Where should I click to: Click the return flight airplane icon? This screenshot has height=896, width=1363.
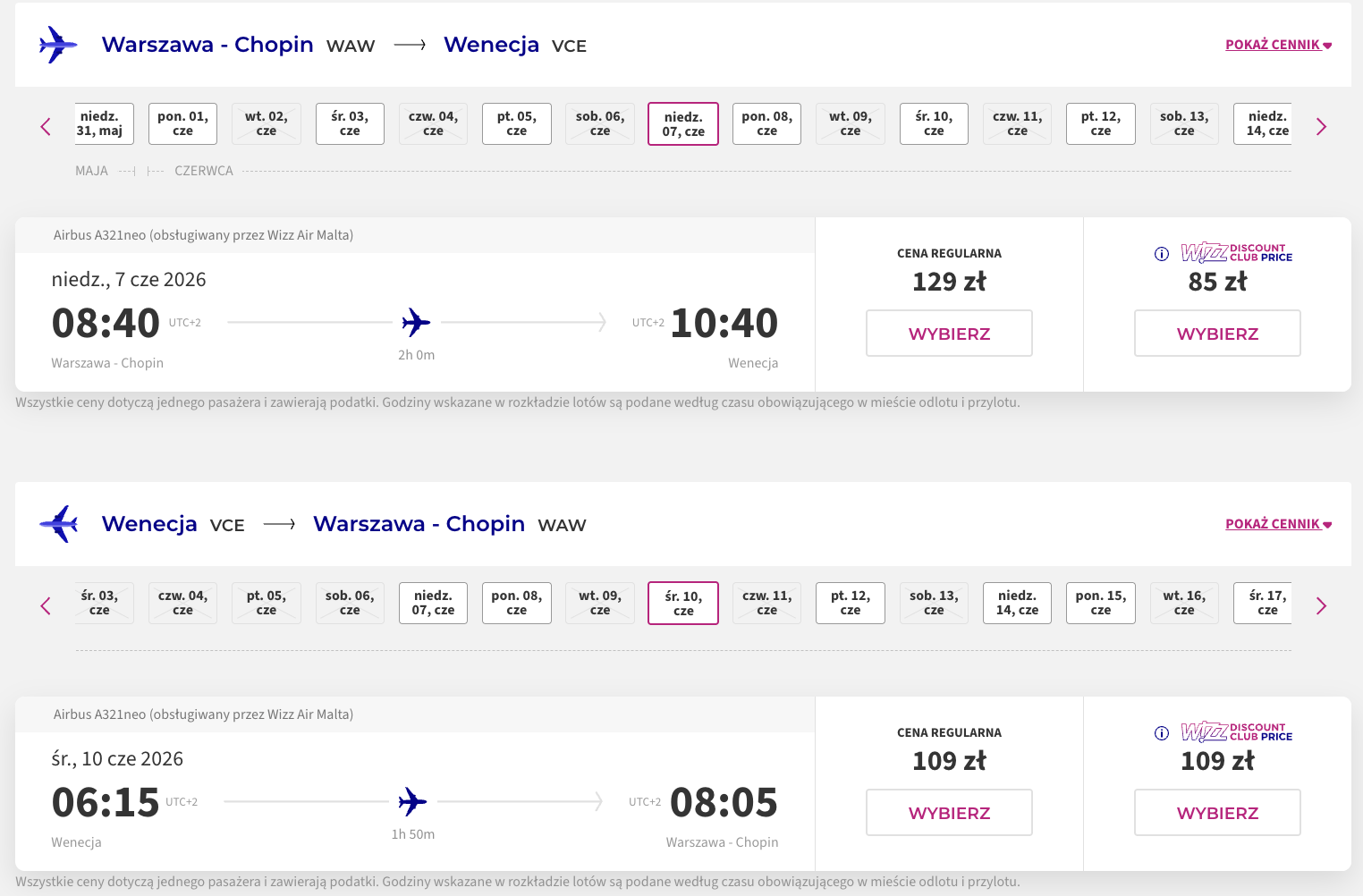[x=58, y=524]
